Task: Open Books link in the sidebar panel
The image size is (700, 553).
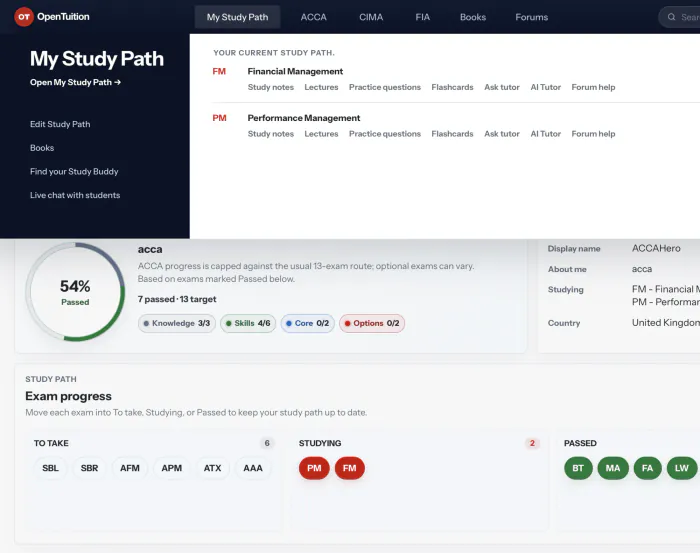Action: (42, 148)
